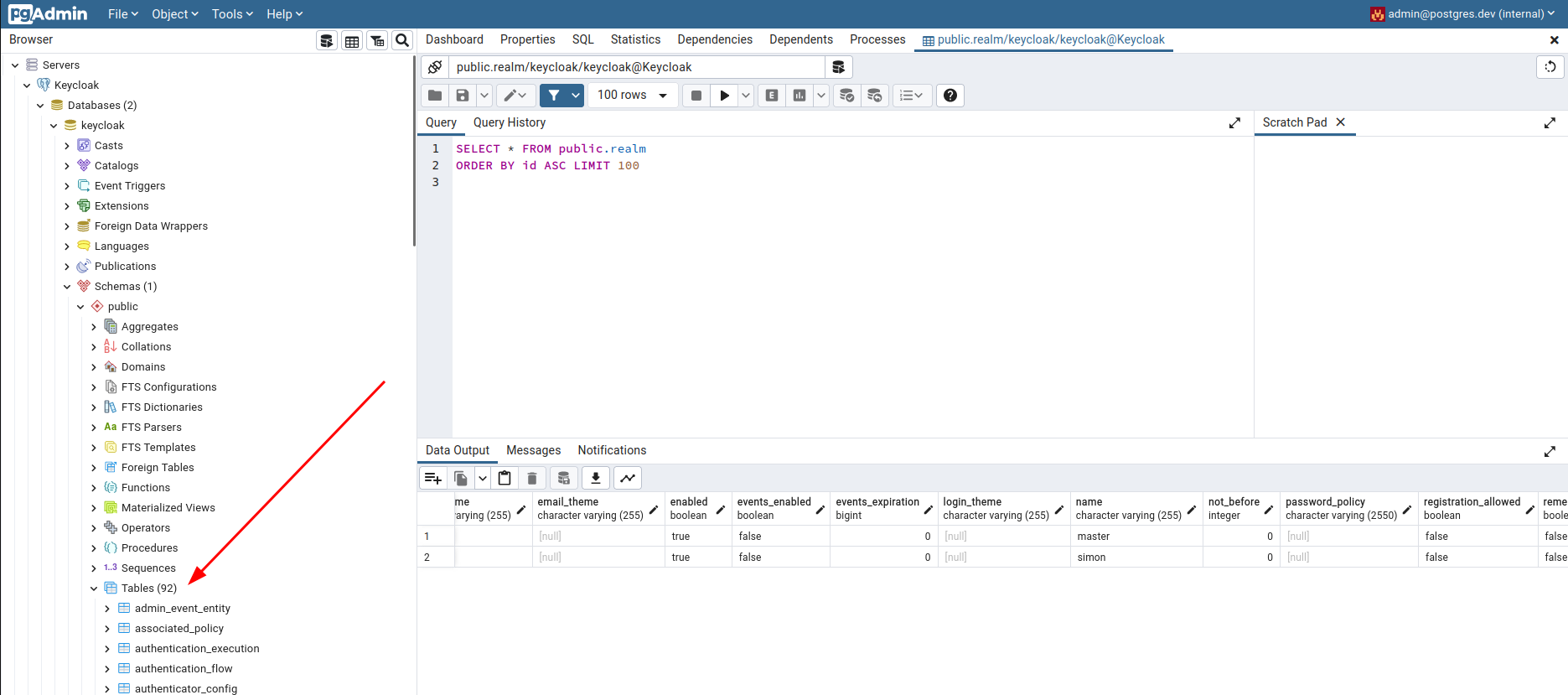Open the copy options dropdown arrow
This screenshot has width=1568, height=695.
483,478
